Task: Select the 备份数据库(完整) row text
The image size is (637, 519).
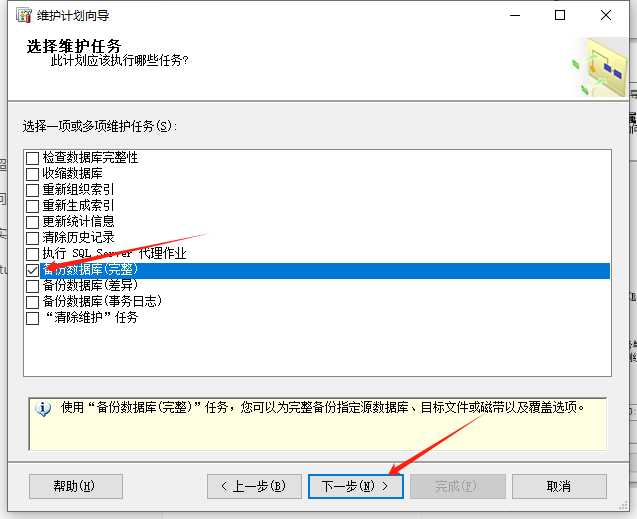Action: [90, 270]
